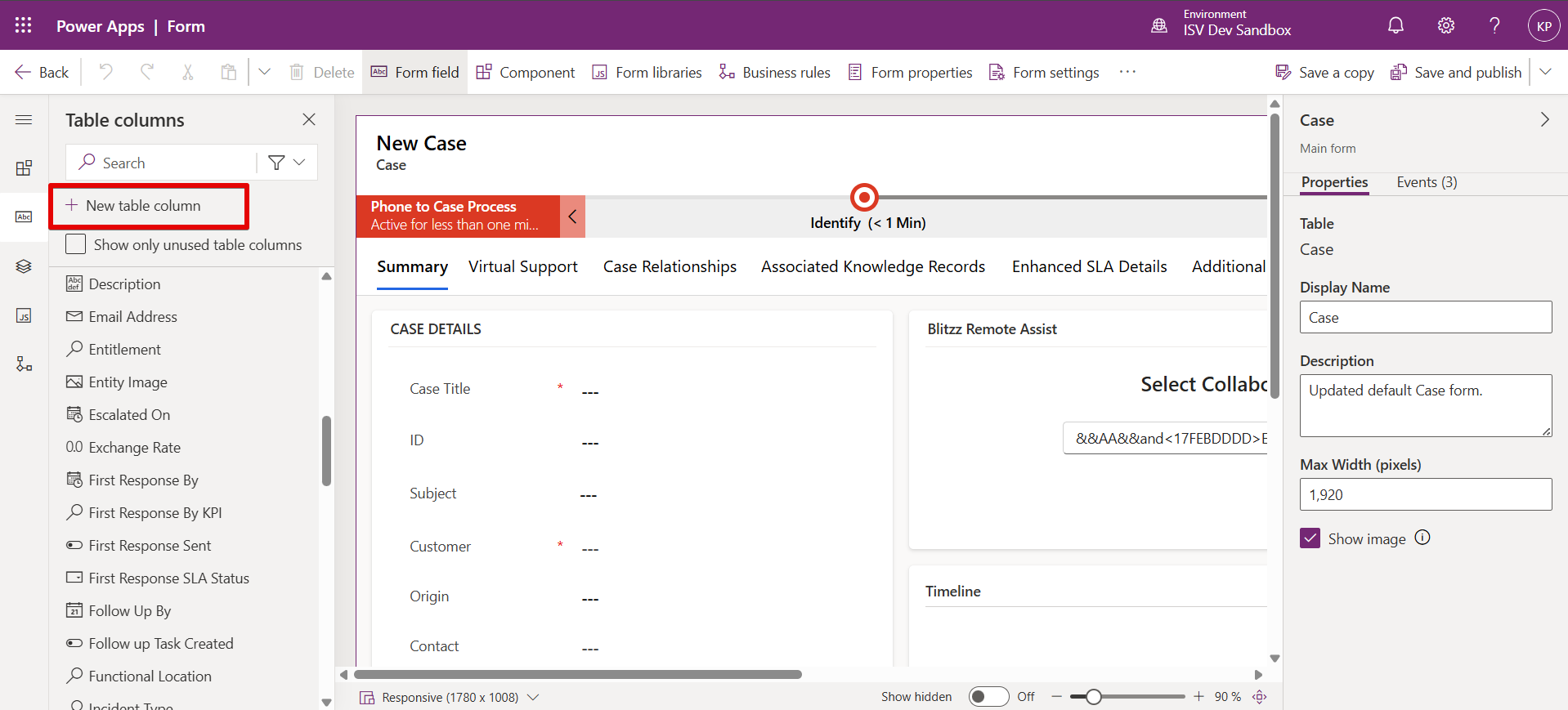Image resolution: width=1568 pixels, height=710 pixels.
Task: Close the Table columns pane
Action: 309,119
